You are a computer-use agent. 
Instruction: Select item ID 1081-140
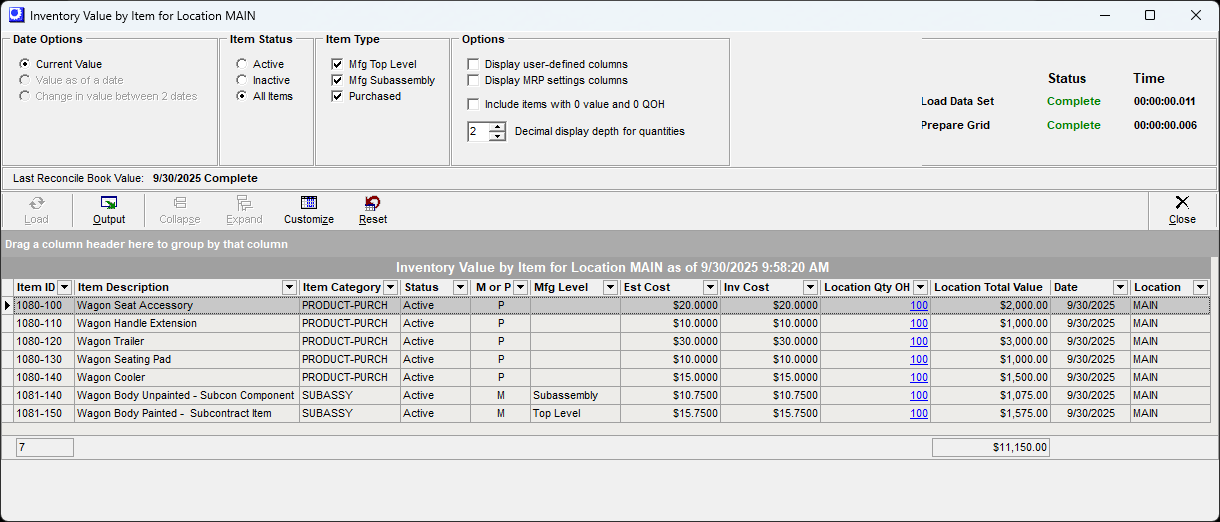pyautogui.click(x=44, y=396)
